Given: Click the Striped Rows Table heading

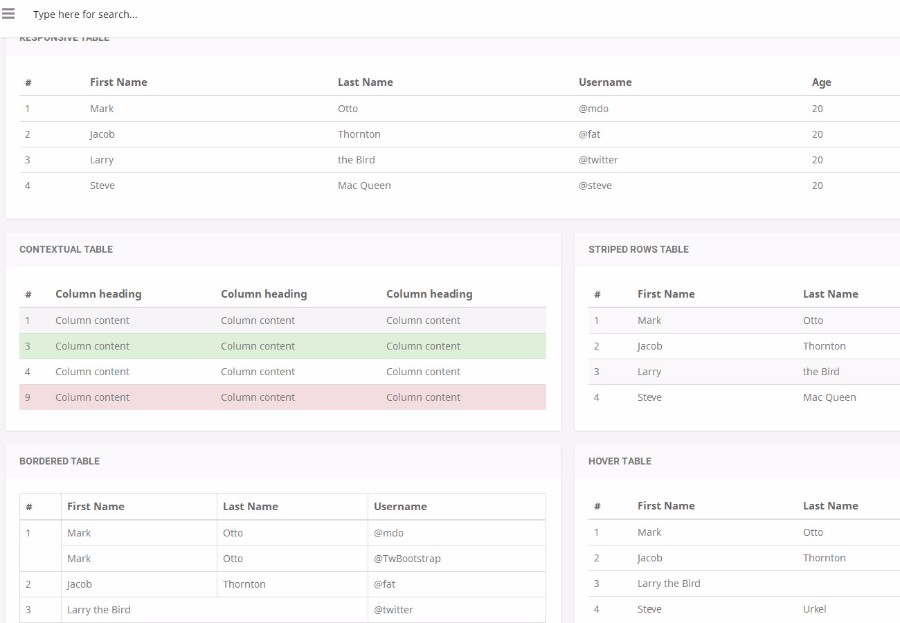Looking at the screenshot, I should (x=638, y=249).
